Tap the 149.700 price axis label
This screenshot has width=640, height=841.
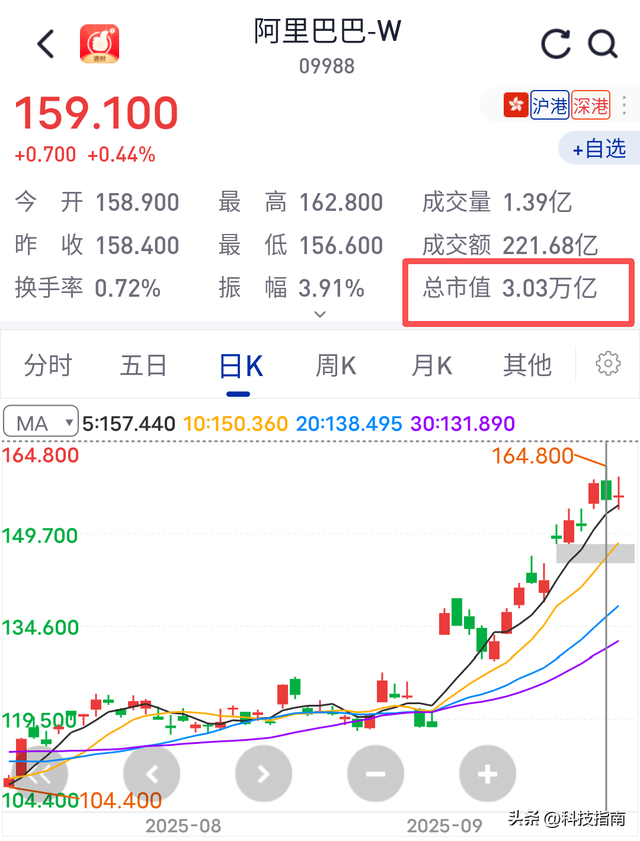tap(40, 535)
